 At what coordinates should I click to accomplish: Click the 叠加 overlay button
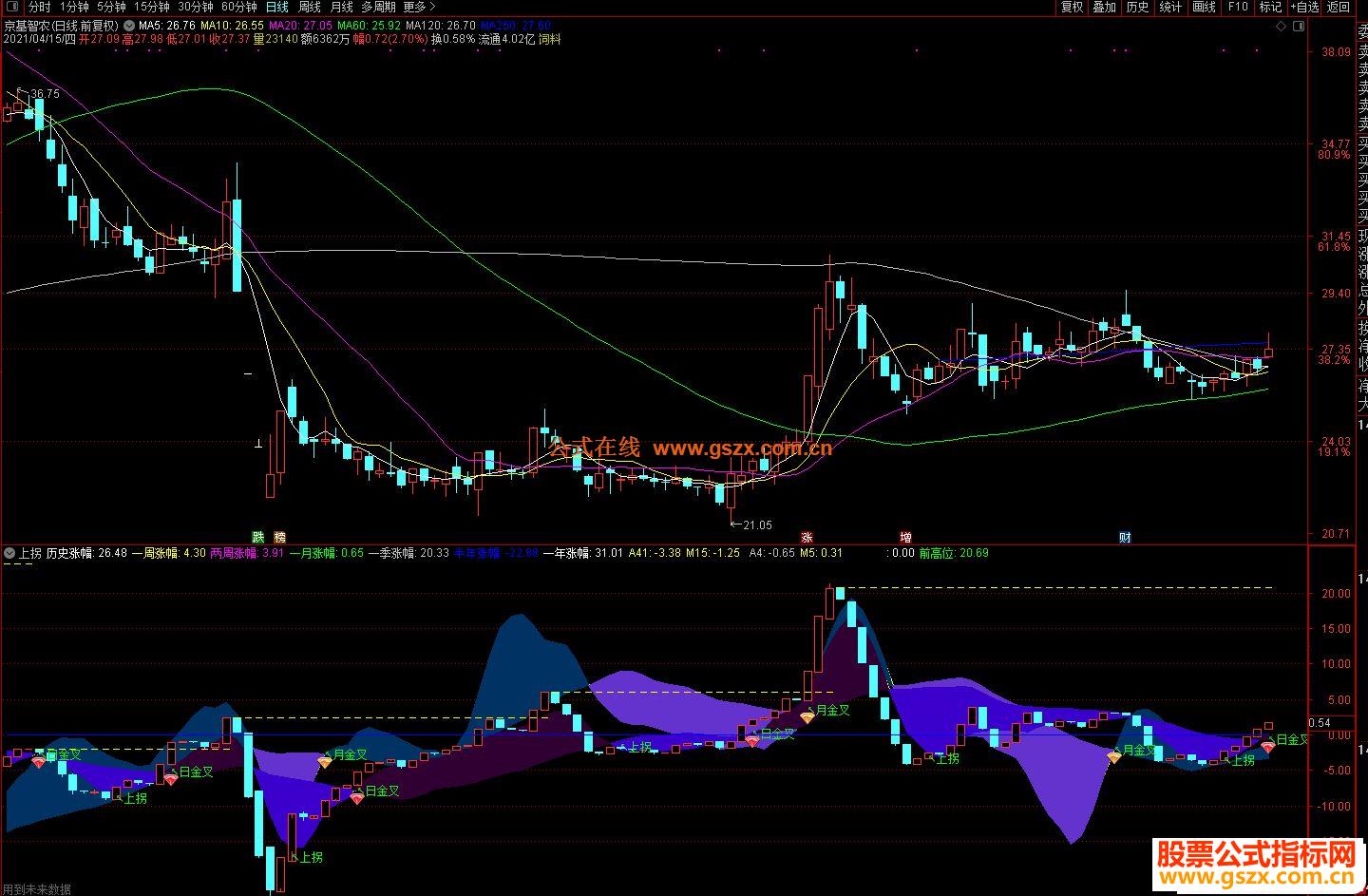click(1104, 7)
